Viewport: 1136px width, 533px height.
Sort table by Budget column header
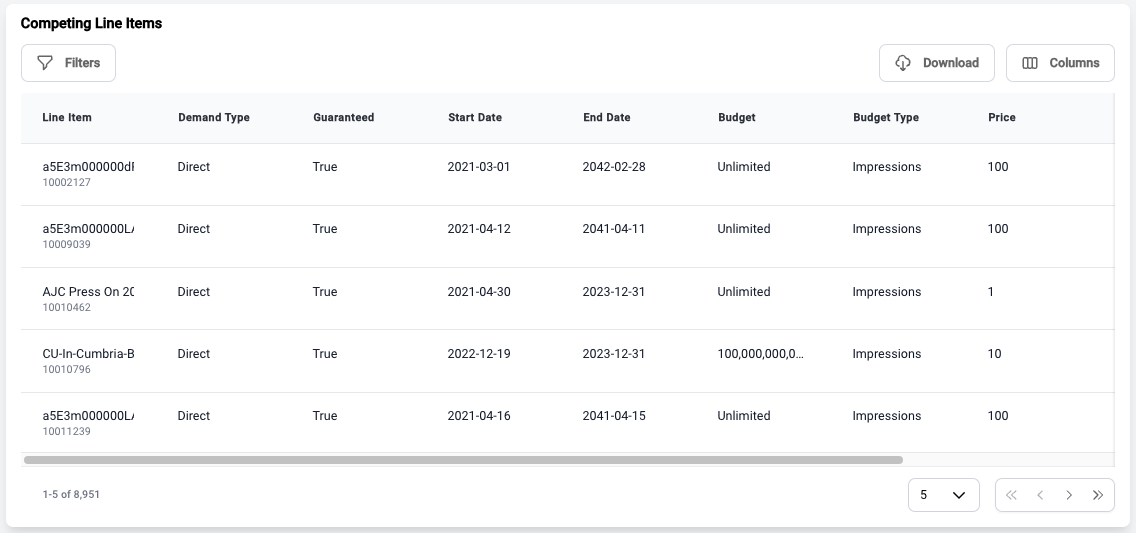point(737,118)
